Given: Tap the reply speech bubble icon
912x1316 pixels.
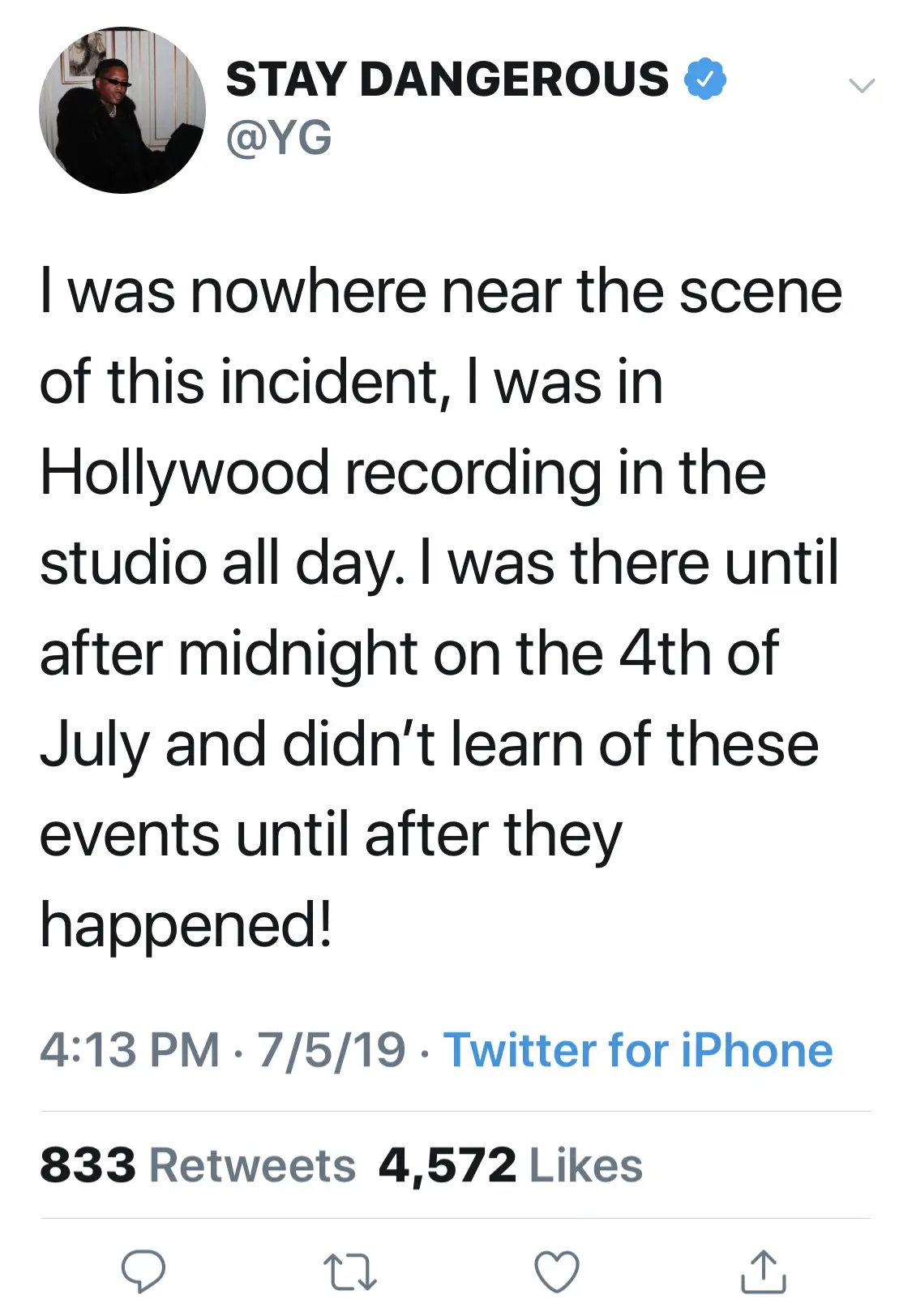Looking at the screenshot, I should [143, 1270].
